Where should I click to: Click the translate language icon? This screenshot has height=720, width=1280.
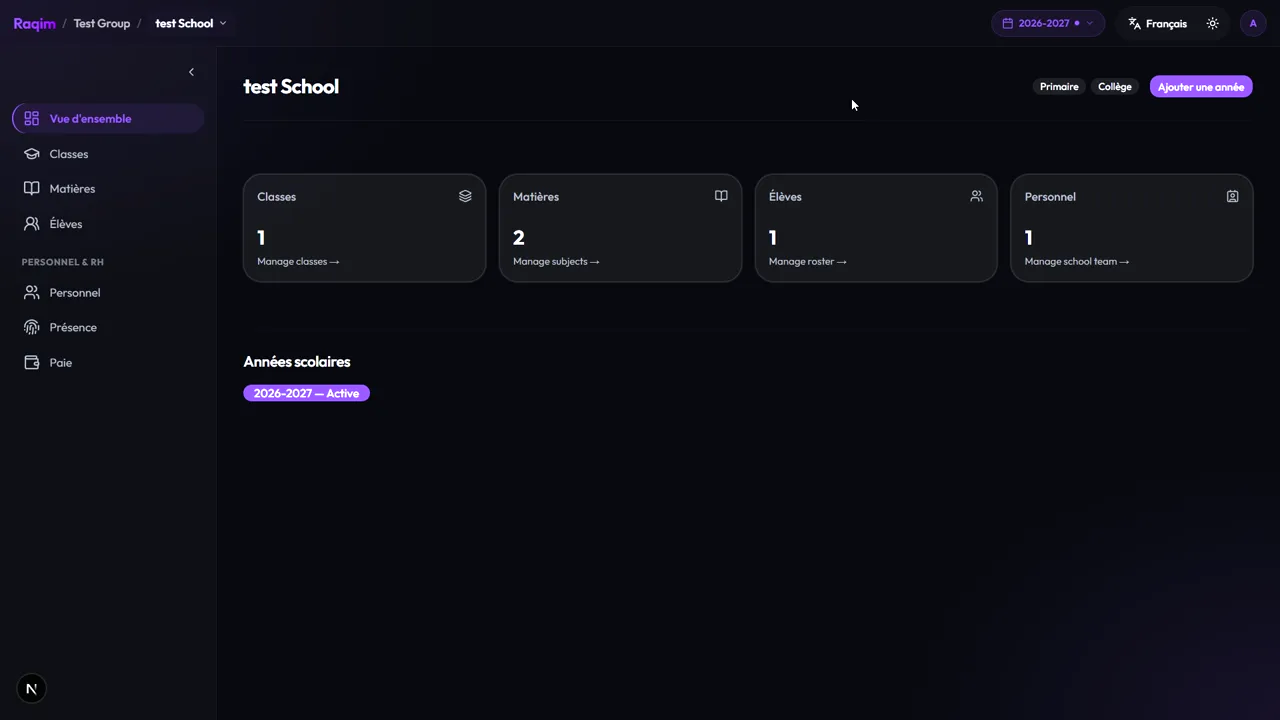point(1135,23)
